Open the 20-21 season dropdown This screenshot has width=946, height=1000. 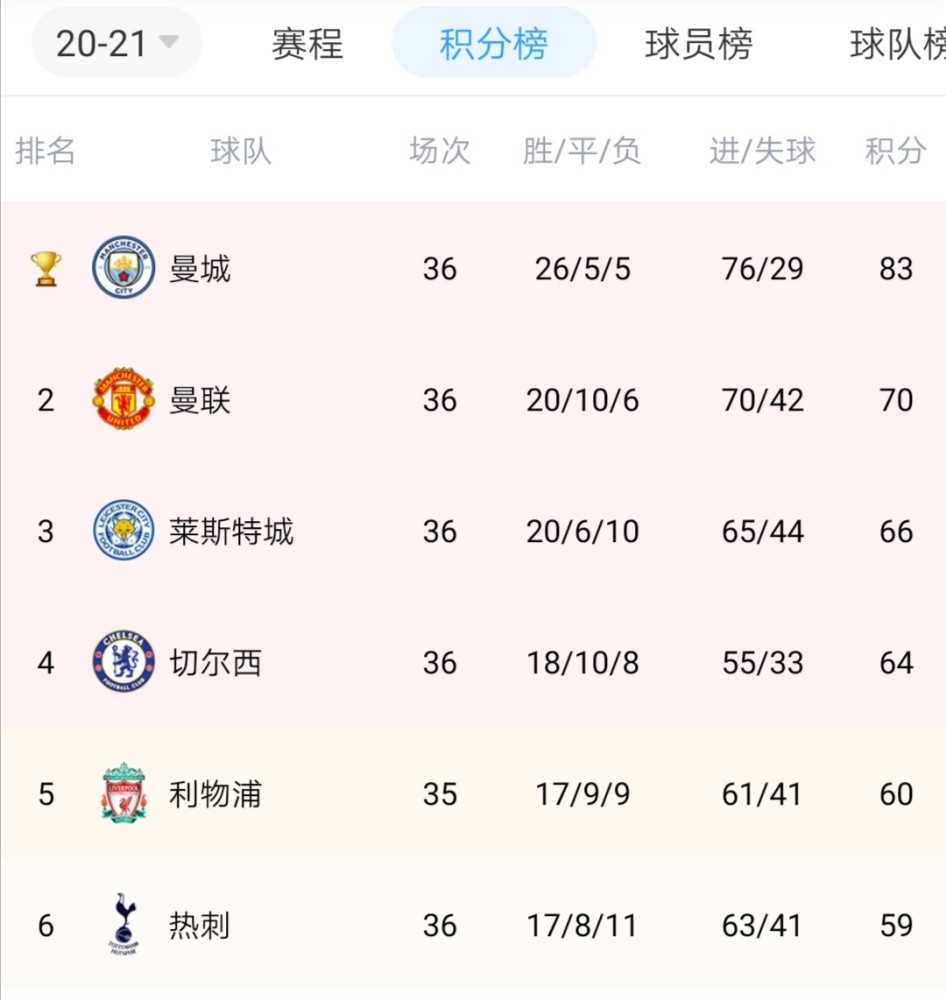click(x=117, y=43)
